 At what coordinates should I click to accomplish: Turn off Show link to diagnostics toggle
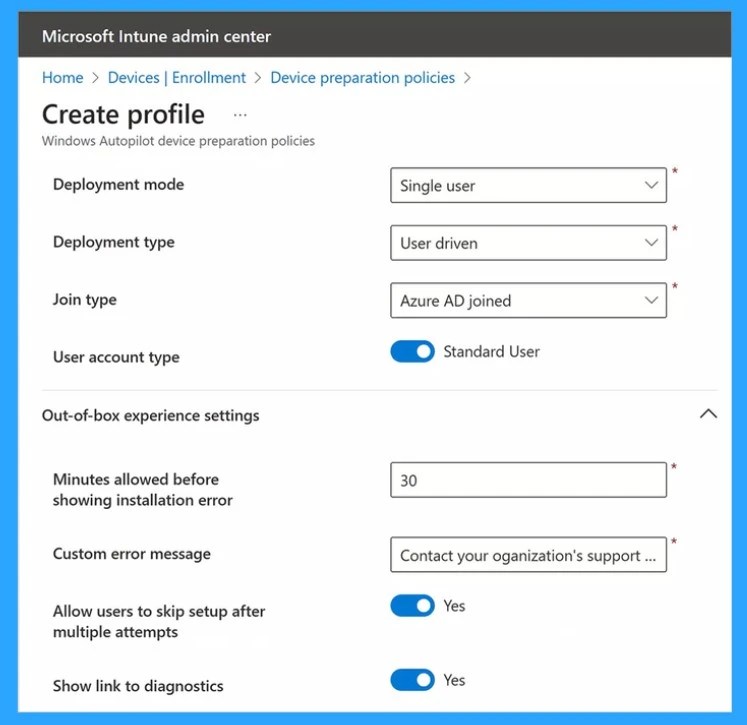point(413,680)
